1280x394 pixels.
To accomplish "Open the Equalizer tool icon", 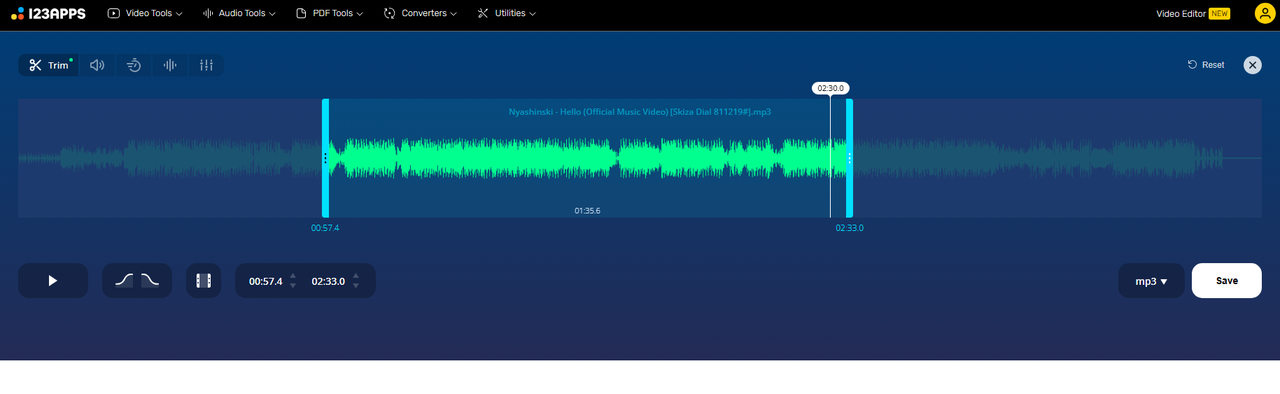I will pyautogui.click(x=207, y=65).
